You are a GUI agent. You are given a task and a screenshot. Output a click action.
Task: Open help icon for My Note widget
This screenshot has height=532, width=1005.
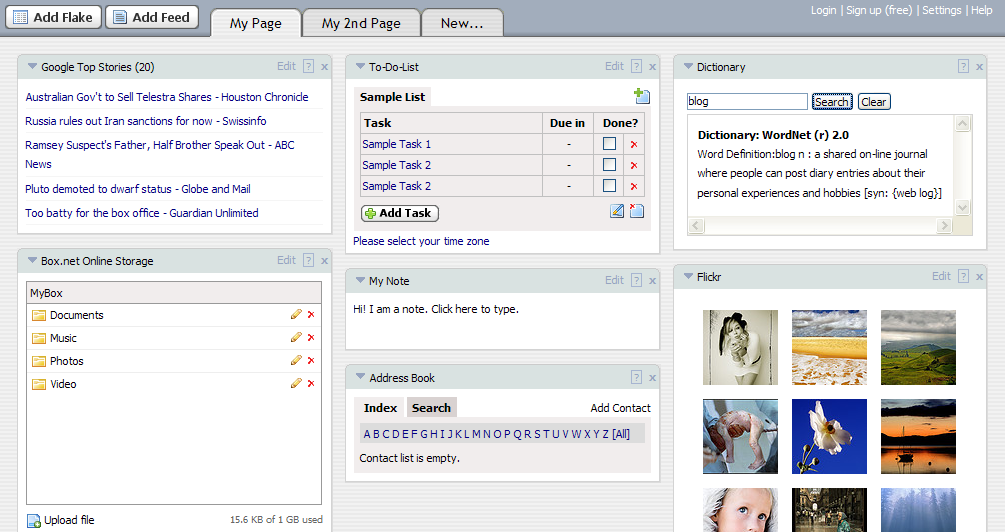[x=636, y=280]
